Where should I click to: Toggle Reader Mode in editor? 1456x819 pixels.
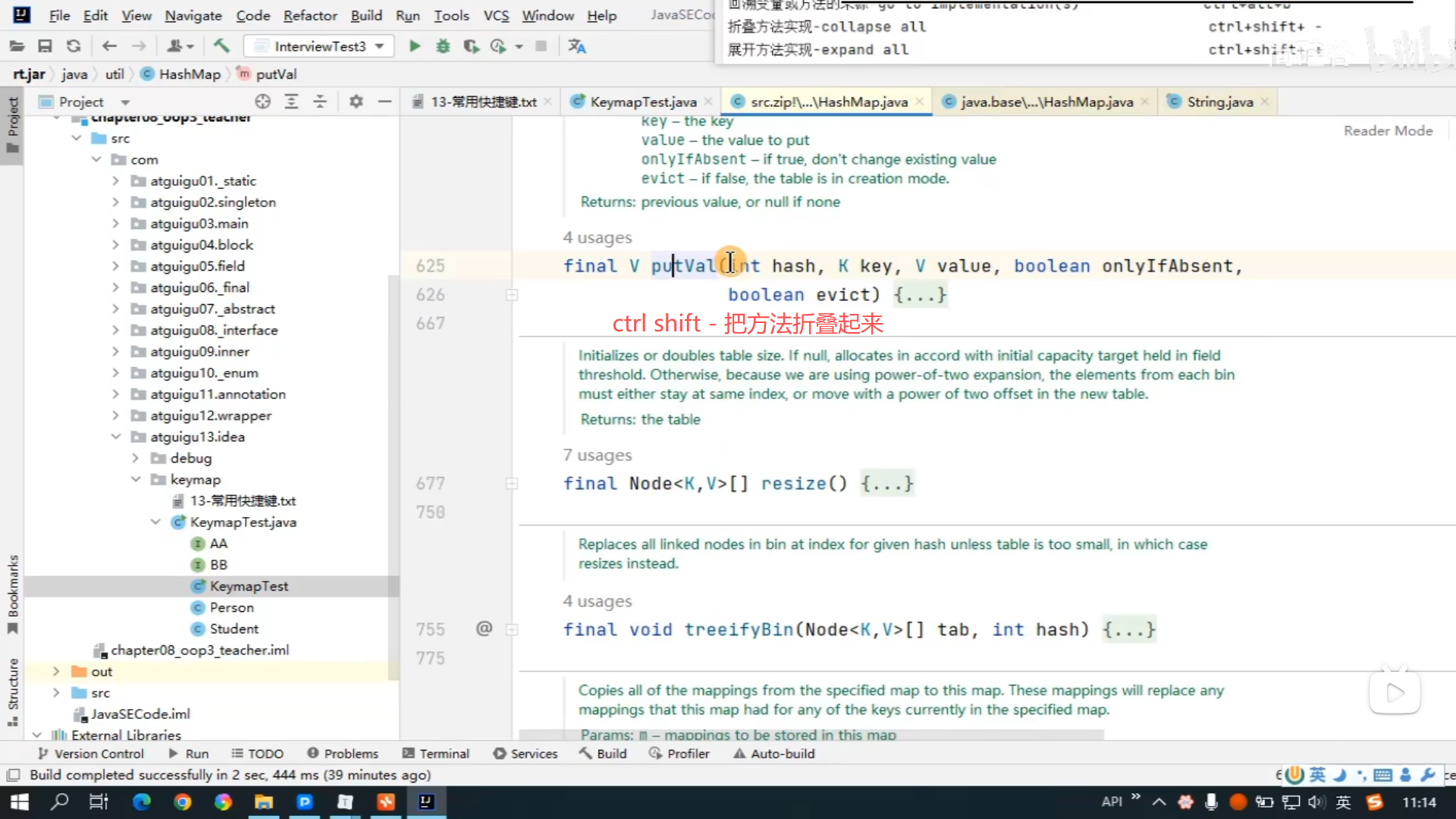tap(1388, 130)
